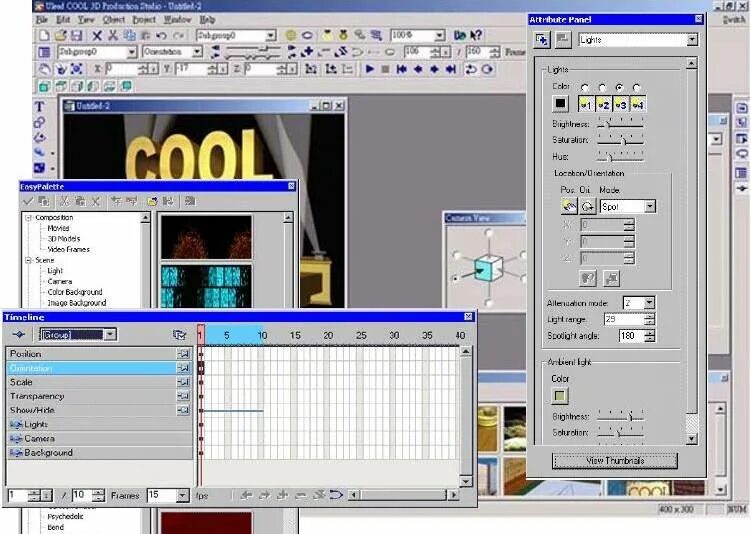Click the Save disk icon
751x534 pixels.
tap(77, 35)
